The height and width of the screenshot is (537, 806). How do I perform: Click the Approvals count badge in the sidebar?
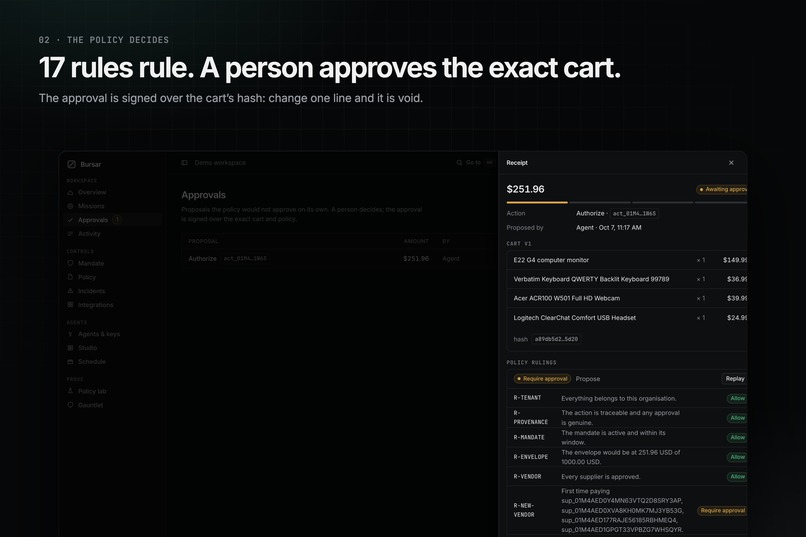(x=117, y=220)
